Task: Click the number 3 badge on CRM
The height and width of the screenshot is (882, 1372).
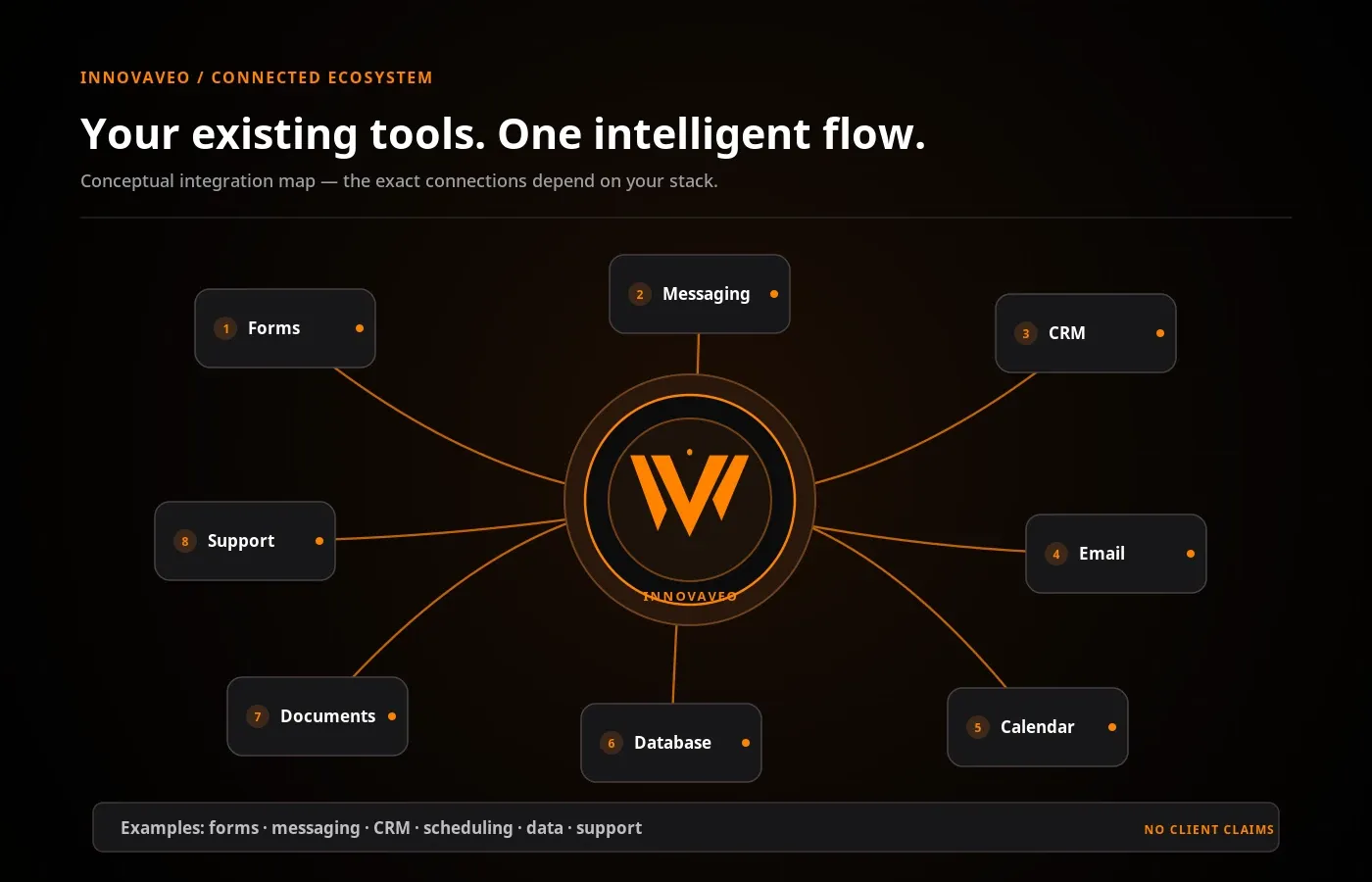Action: point(1026,333)
